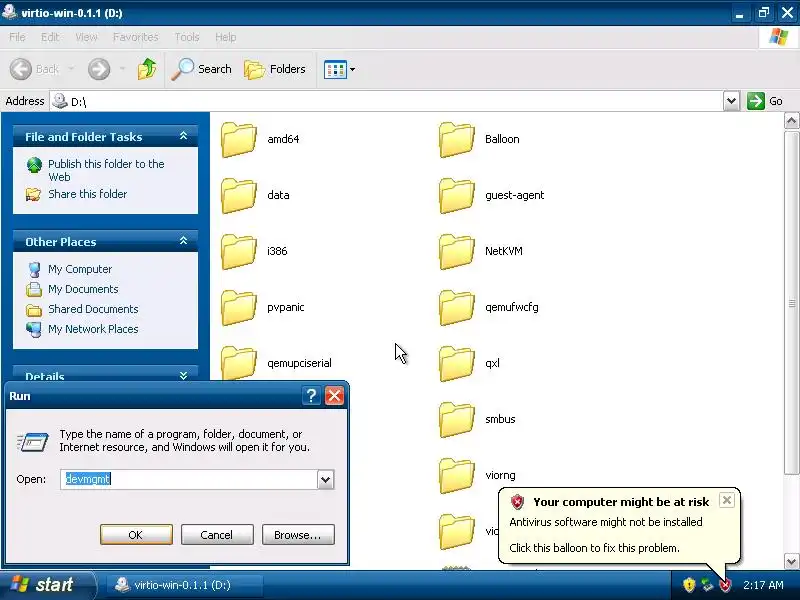This screenshot has height=600, width=800.
Task: Click the 2:17 AM clock
Action: (x=763, y=585)
